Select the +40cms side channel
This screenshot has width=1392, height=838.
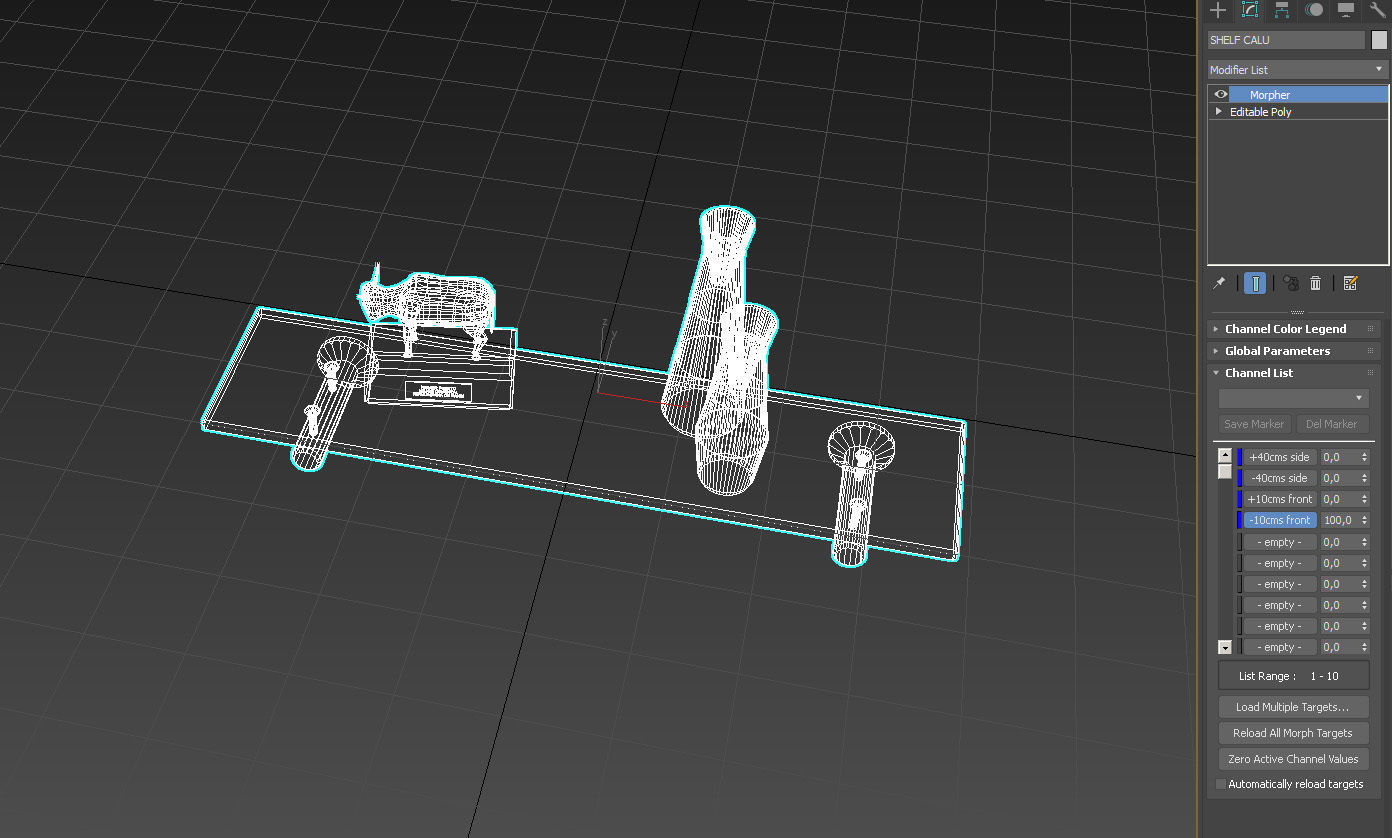1279,457
